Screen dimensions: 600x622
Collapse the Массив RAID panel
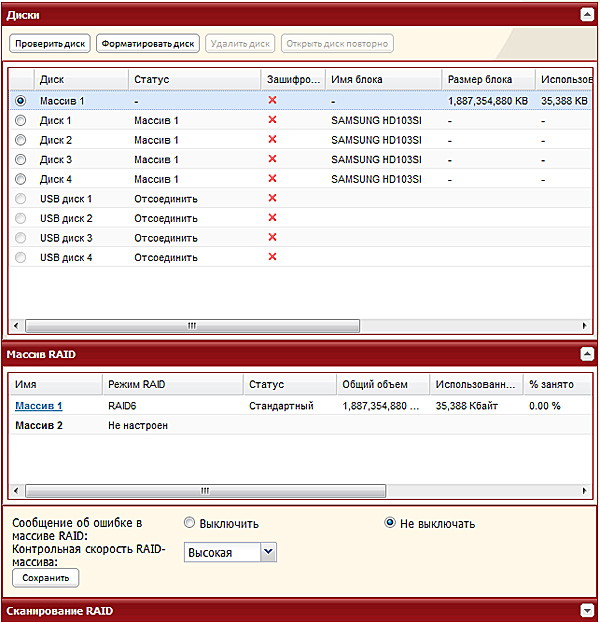586,354
